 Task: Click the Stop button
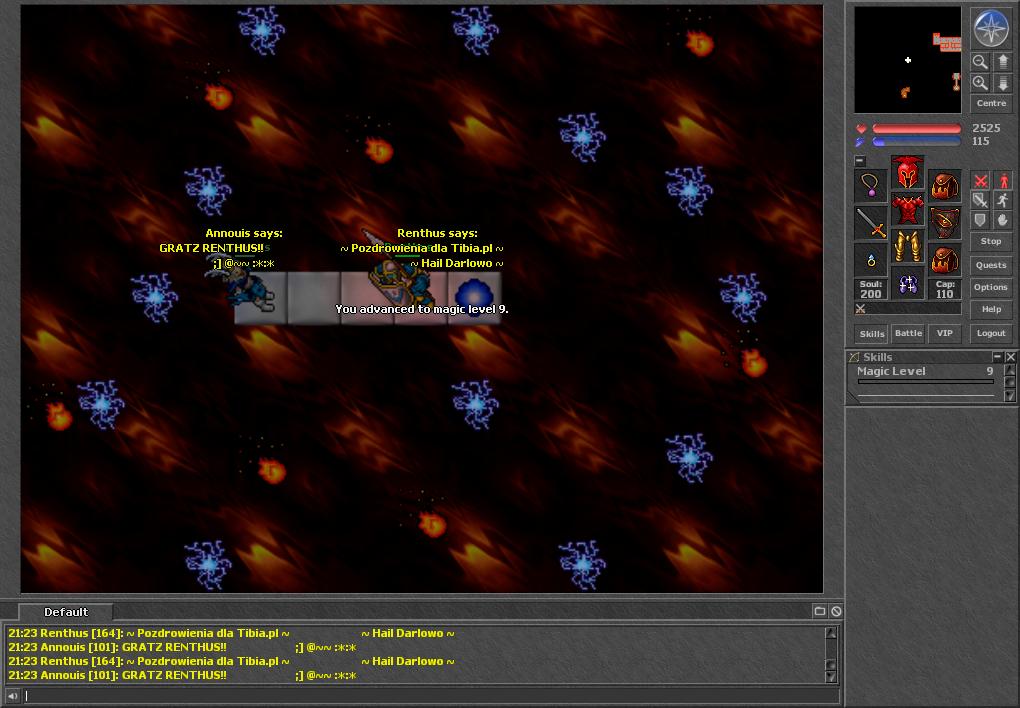click(x=991, y=241)
